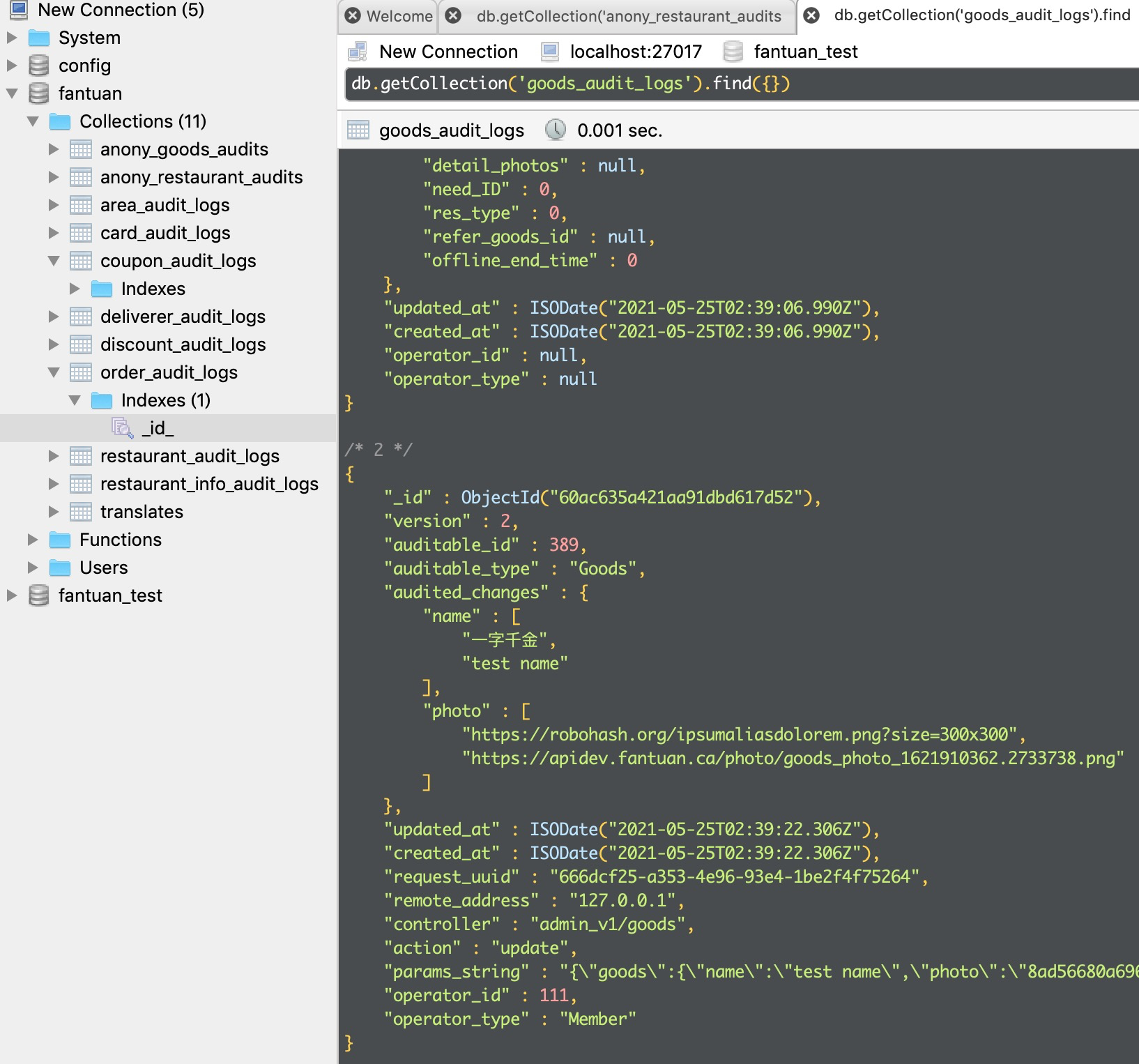
Task: Click the ObjectId value of document 2
Action: click(x=636, y=498)
